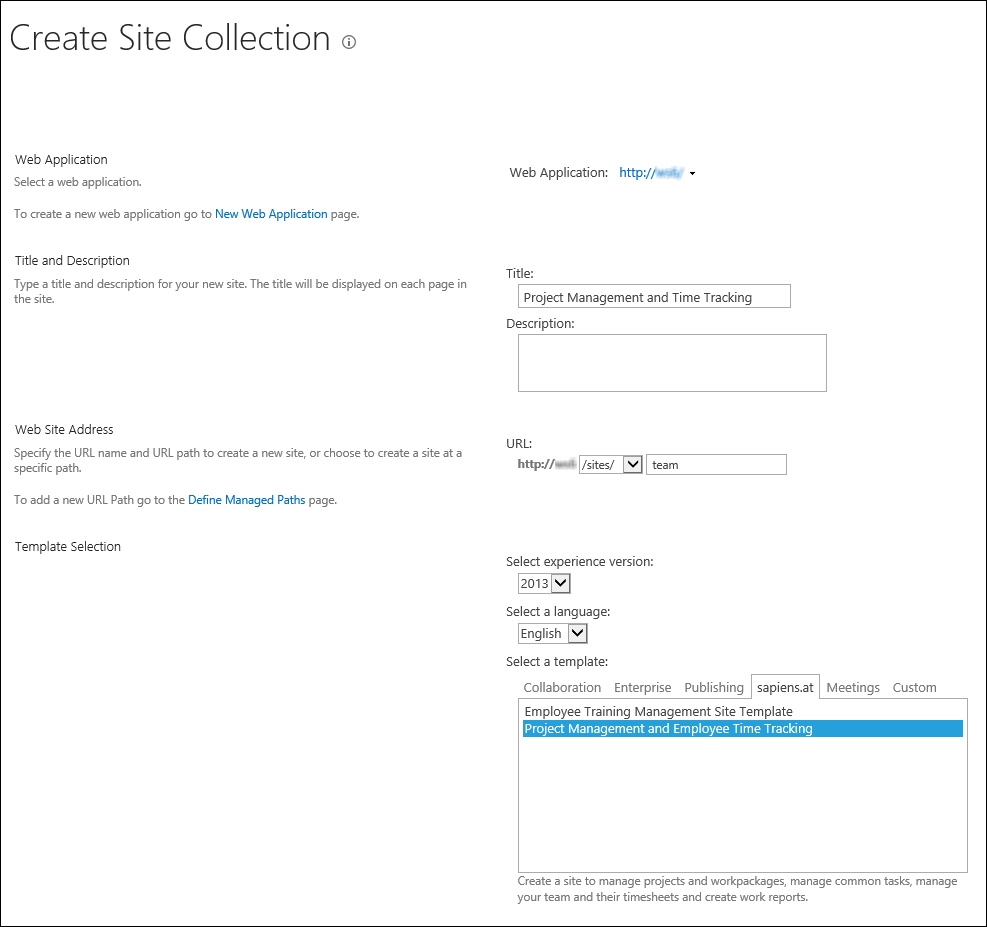Open the Define Managed Paths link
Screen dimensions: 987x927
point(247,500)
